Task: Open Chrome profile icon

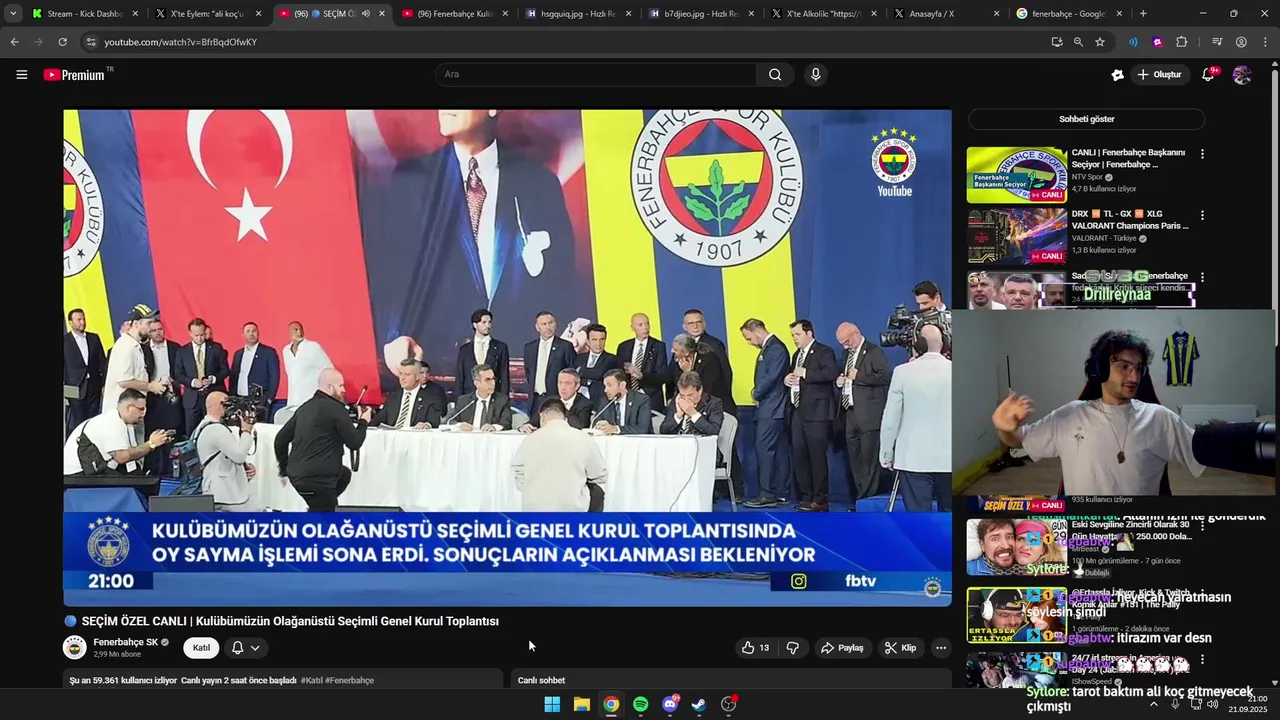Action: pos(1241,42)
